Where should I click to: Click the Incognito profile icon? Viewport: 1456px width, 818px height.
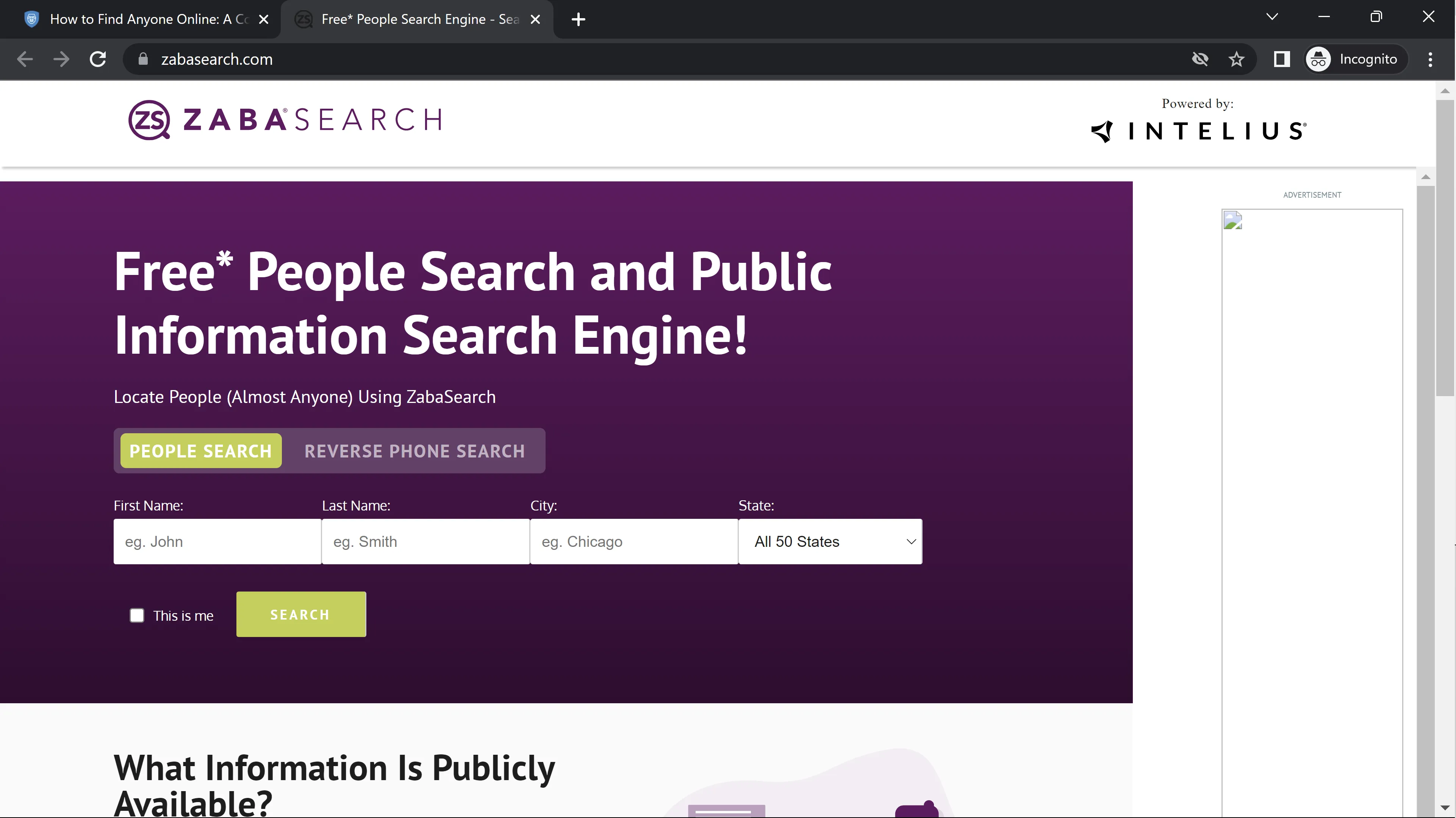1318,59
